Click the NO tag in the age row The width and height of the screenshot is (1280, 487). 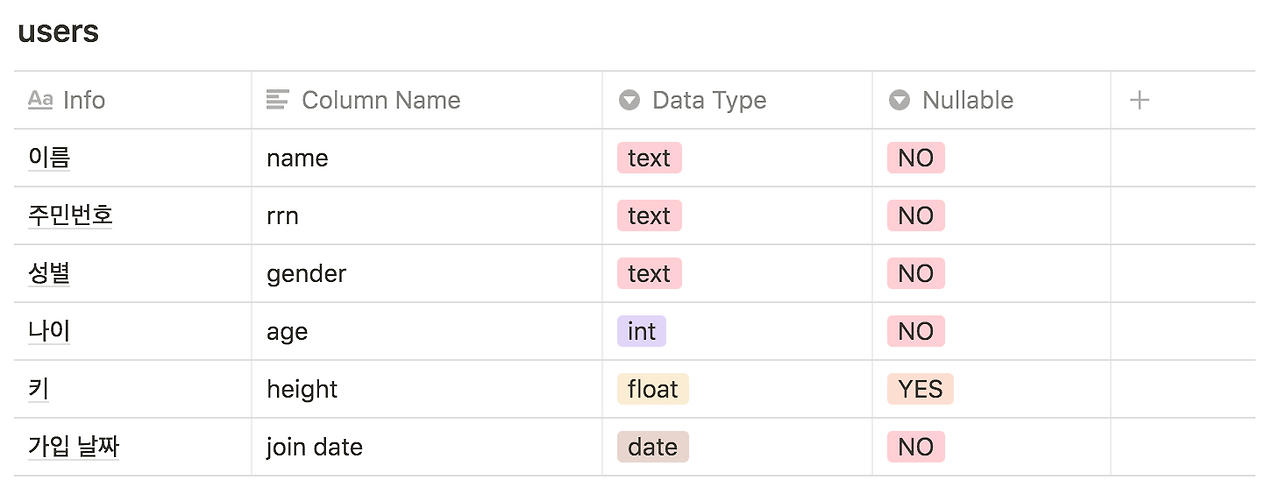point(915,332)
